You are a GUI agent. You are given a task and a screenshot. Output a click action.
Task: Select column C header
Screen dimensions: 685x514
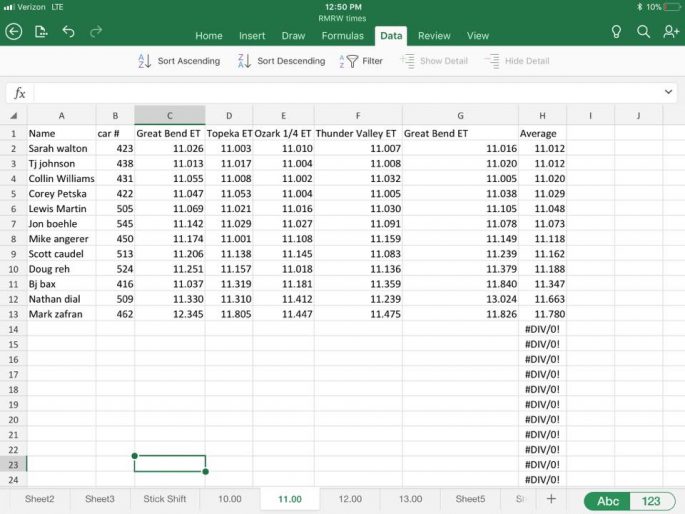169,115
